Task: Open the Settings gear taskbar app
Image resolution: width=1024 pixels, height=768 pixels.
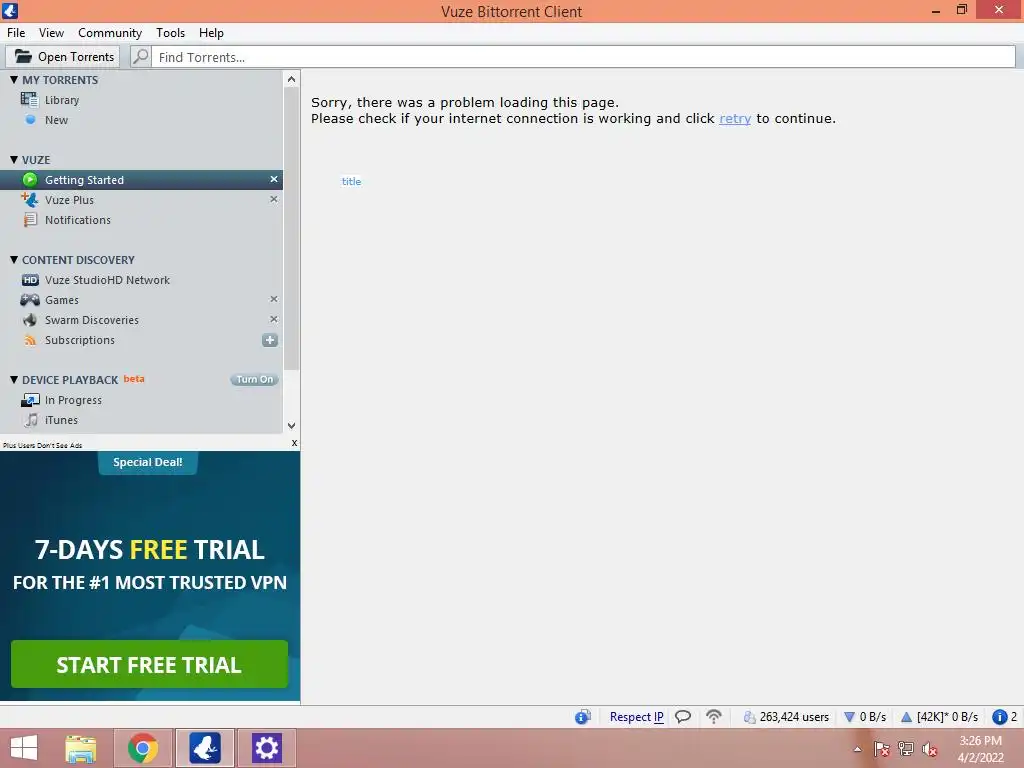Action: point(266,748)
